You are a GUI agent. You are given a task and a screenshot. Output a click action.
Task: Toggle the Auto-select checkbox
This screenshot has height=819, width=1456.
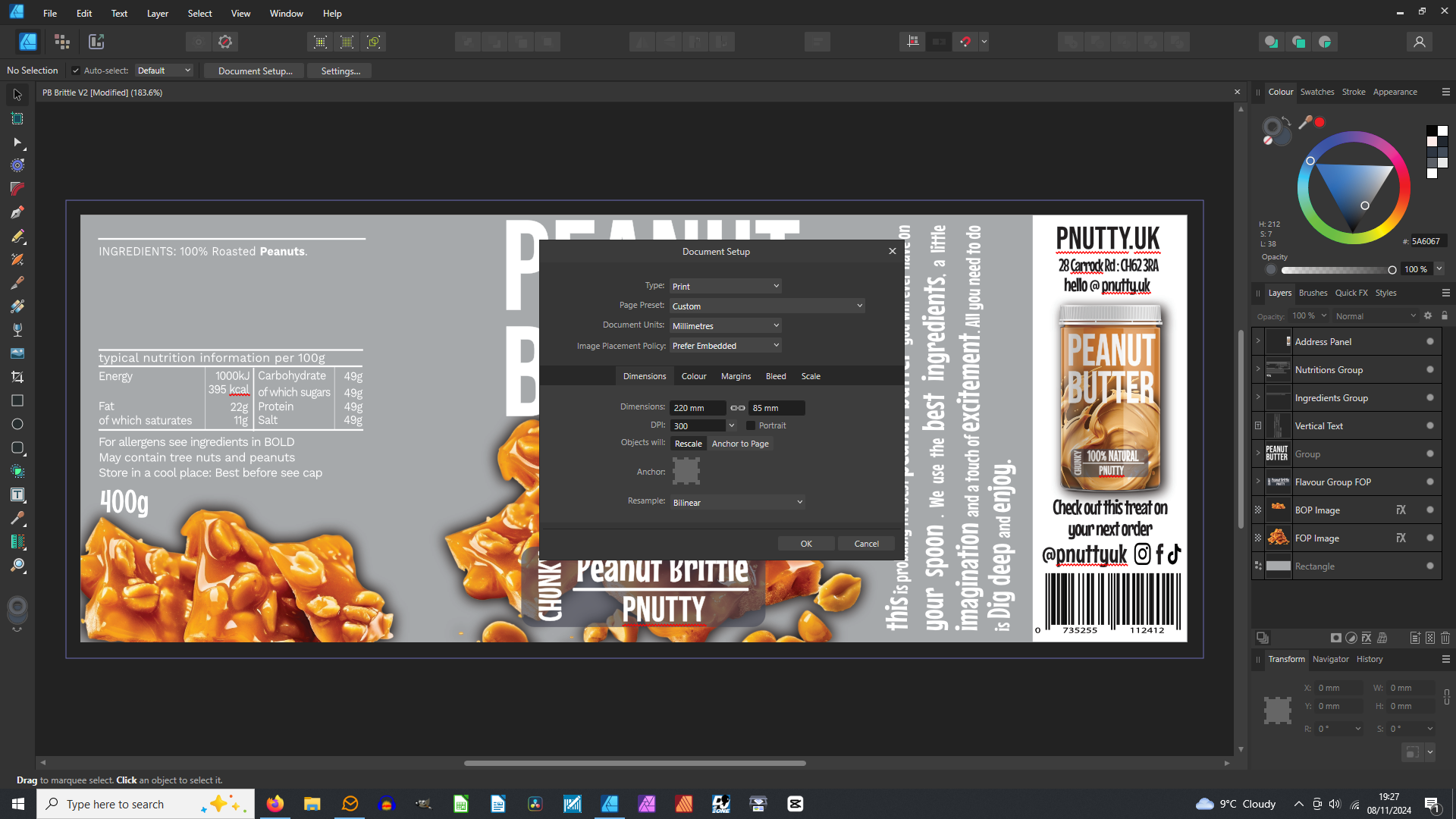click(x=76, y=71)
